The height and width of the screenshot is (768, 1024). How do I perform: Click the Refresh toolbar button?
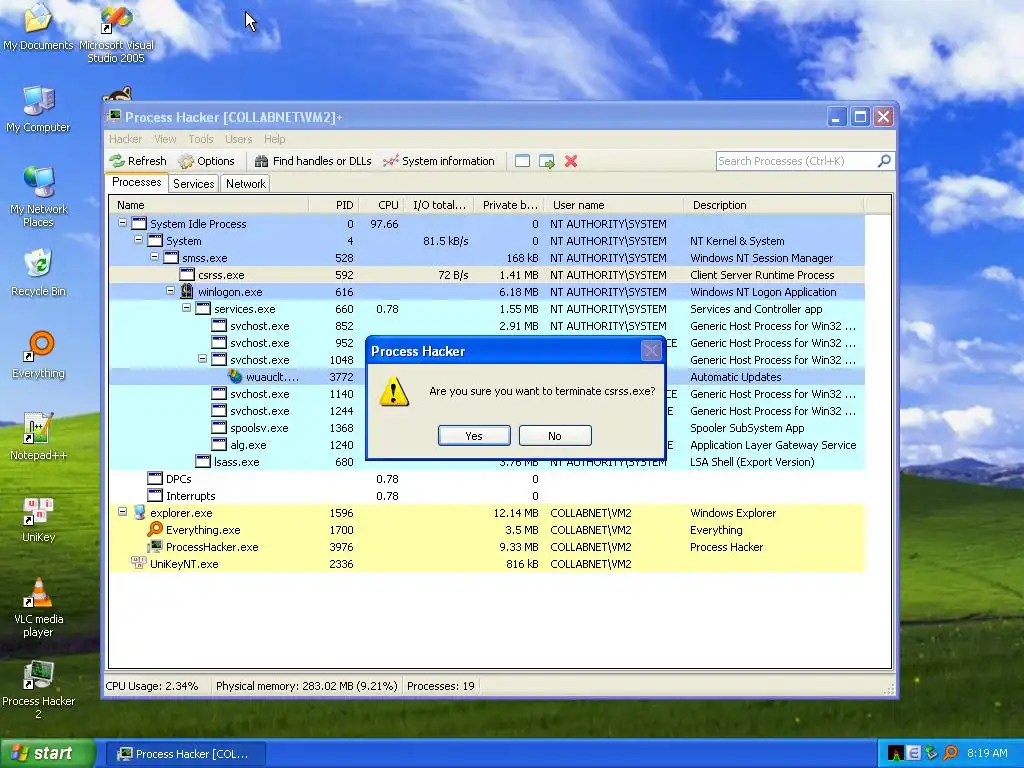[138, 161]
